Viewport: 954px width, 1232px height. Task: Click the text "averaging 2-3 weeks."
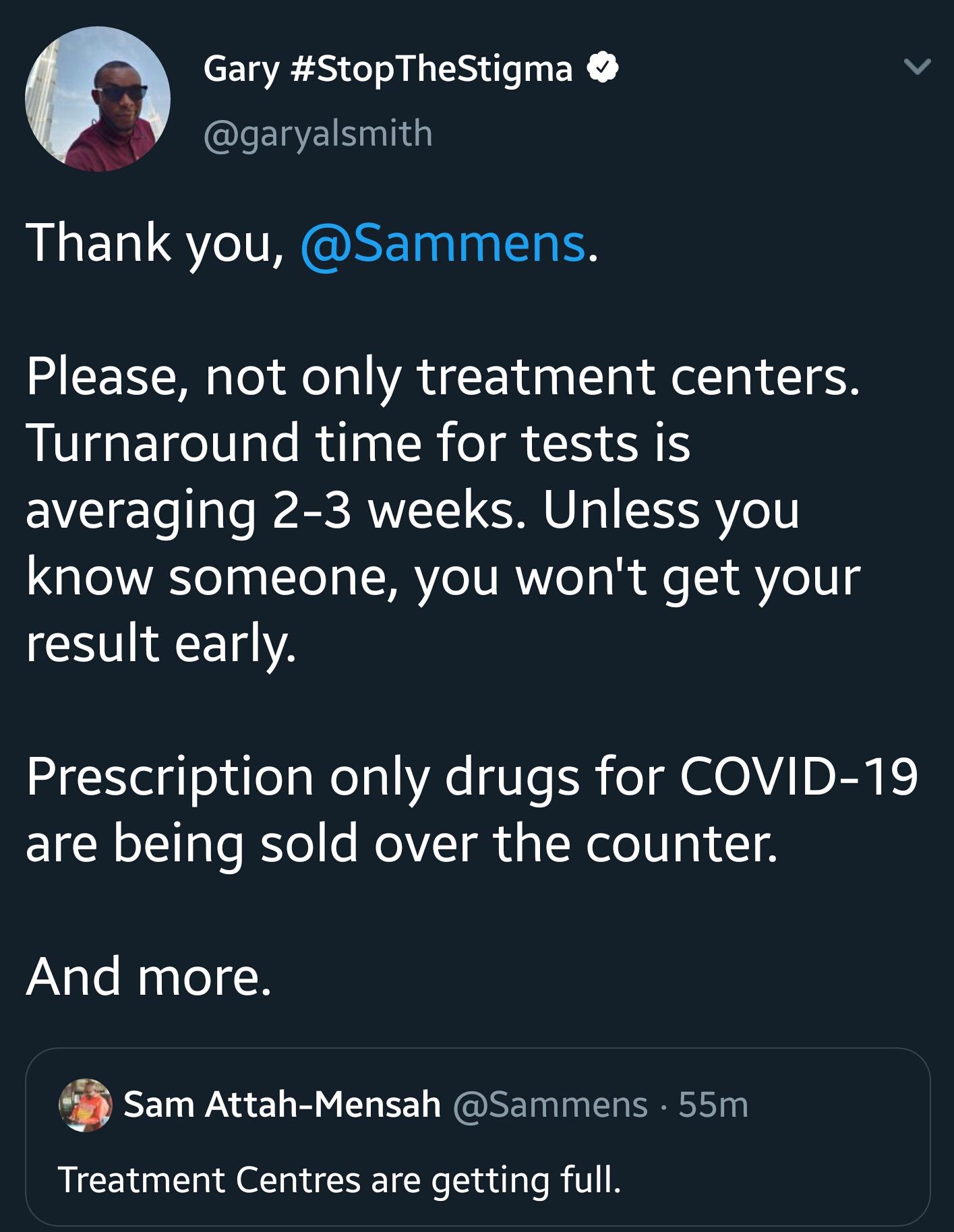pyautogui.click(x=276, y=510)
